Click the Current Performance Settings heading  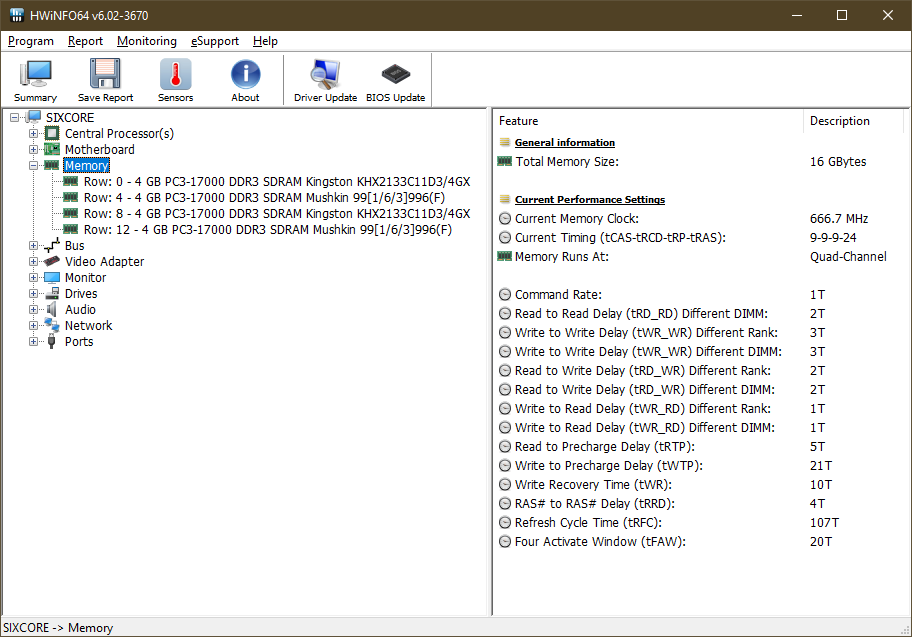point(590,200)
